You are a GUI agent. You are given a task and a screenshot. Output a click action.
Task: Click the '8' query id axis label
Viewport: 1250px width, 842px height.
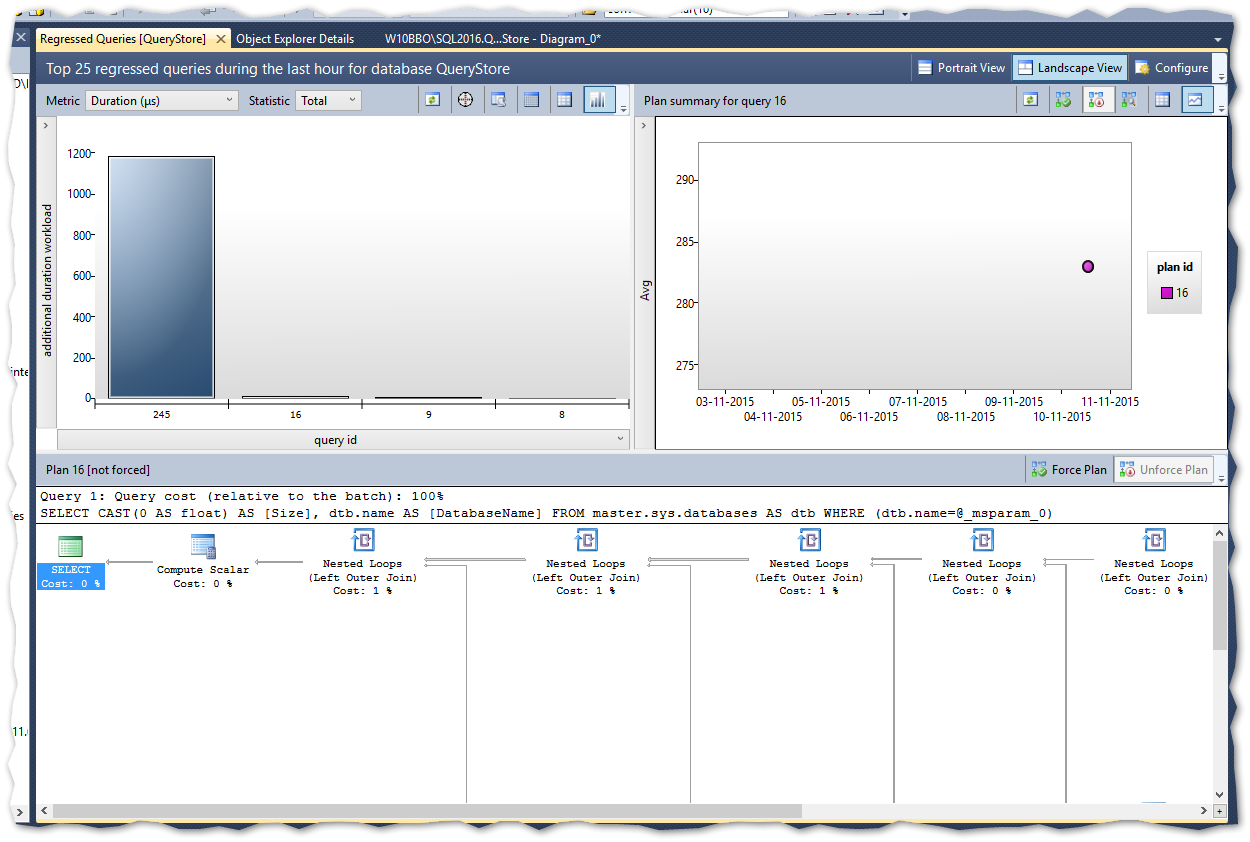tap(562, 414)
